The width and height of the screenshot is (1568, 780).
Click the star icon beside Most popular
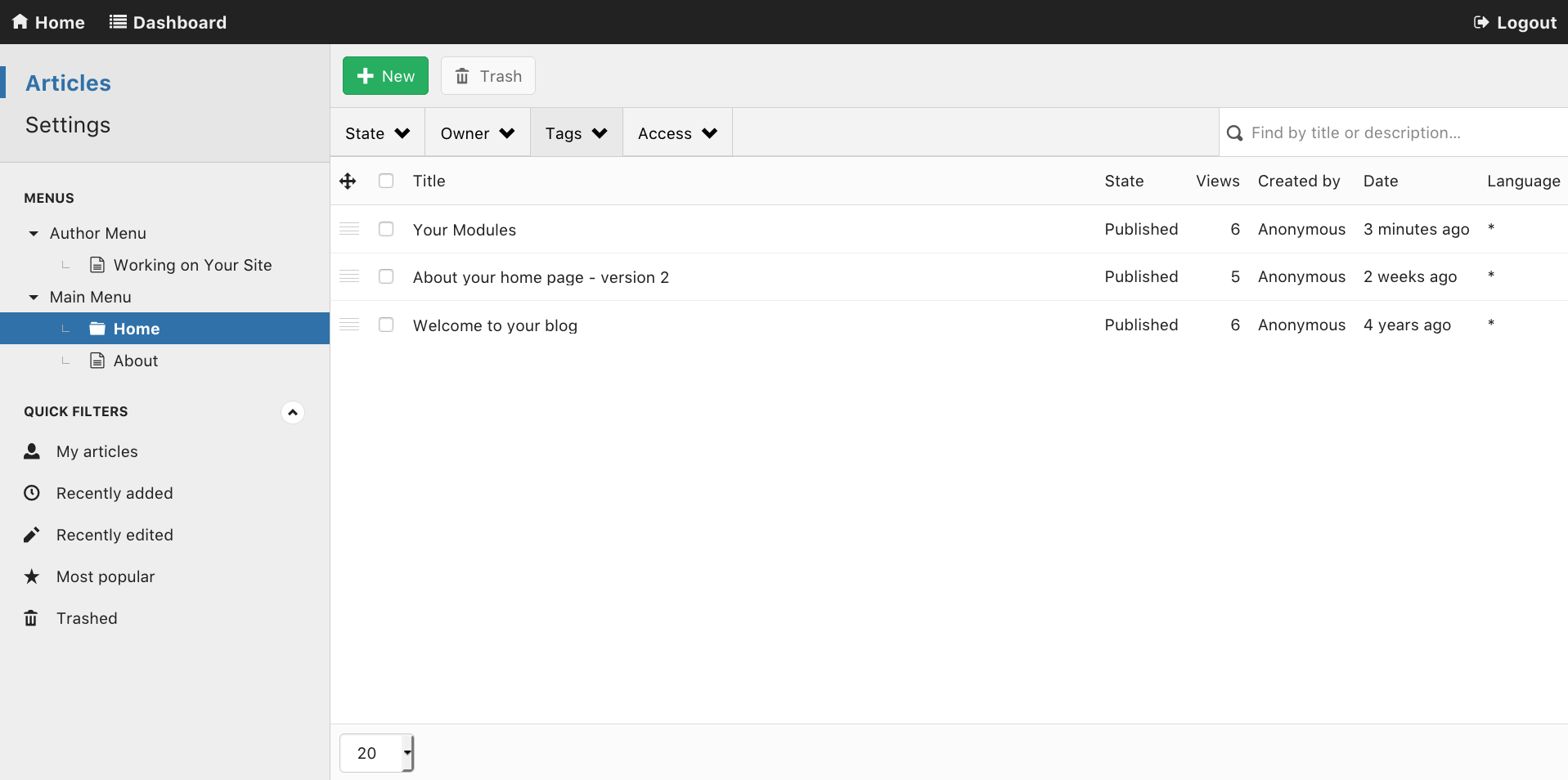click(32, 576)
